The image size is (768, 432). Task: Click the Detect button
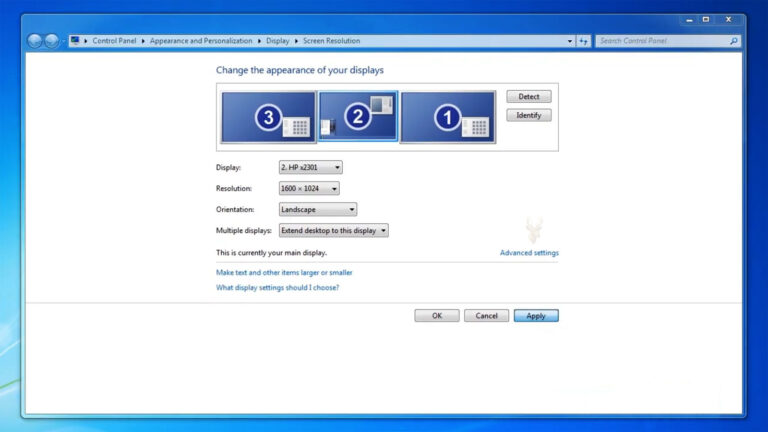[x=528, y=96]
